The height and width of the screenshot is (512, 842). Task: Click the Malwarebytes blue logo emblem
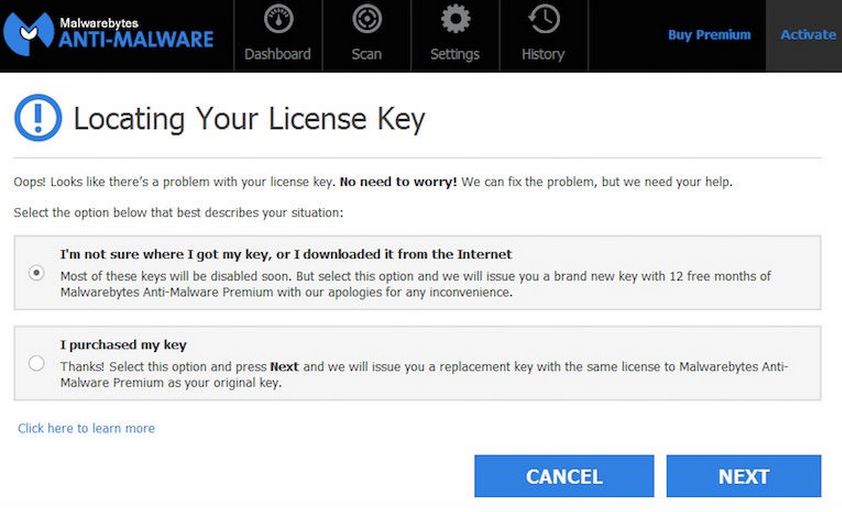pos(28,34)
